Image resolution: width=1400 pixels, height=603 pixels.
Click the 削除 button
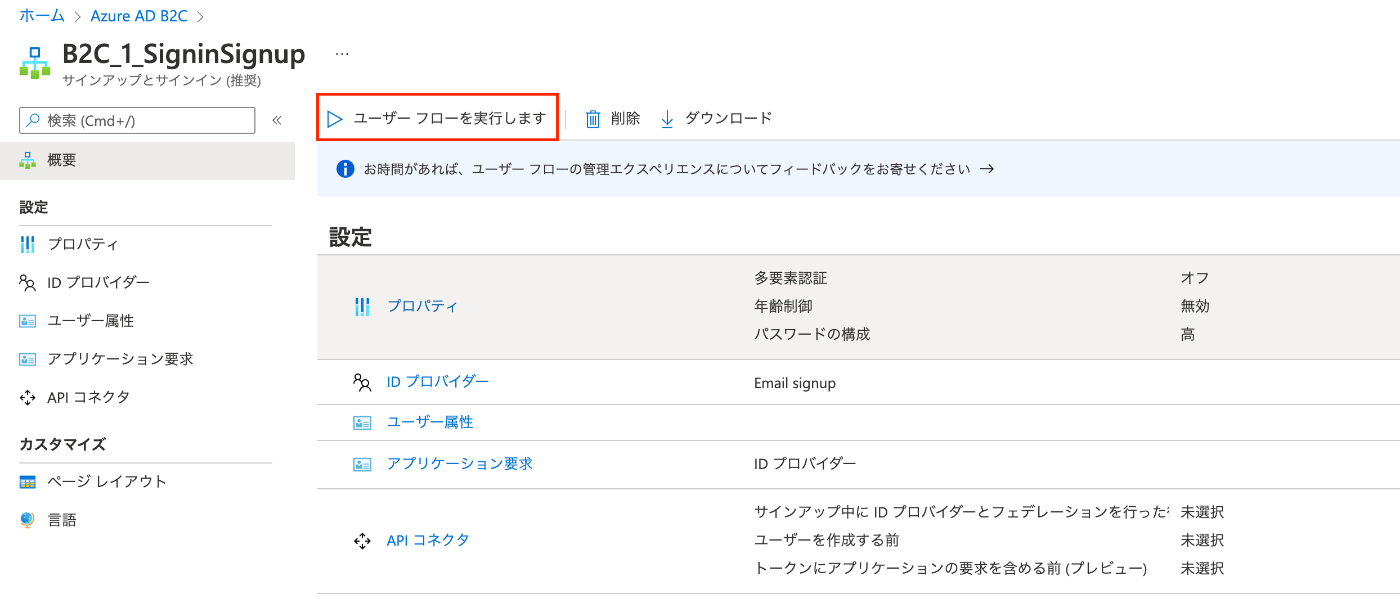613,119
